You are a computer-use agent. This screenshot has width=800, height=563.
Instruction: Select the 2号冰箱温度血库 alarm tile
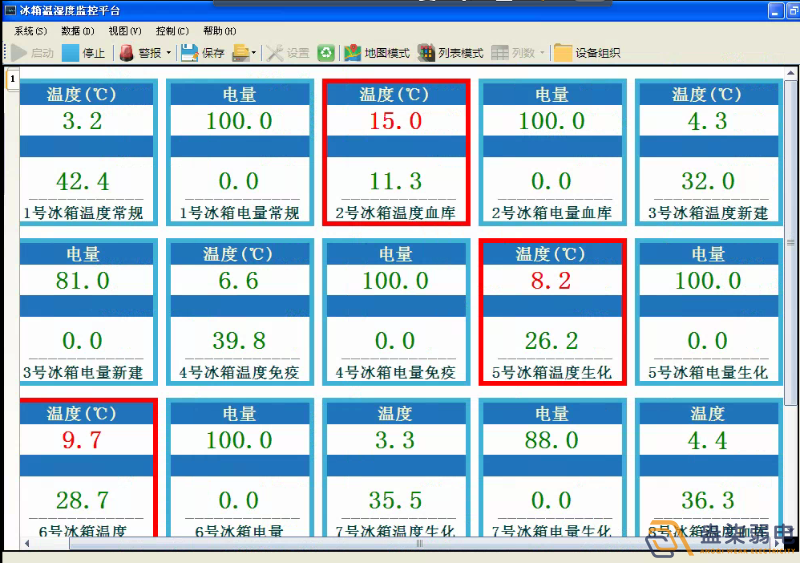tap(396, 152)
